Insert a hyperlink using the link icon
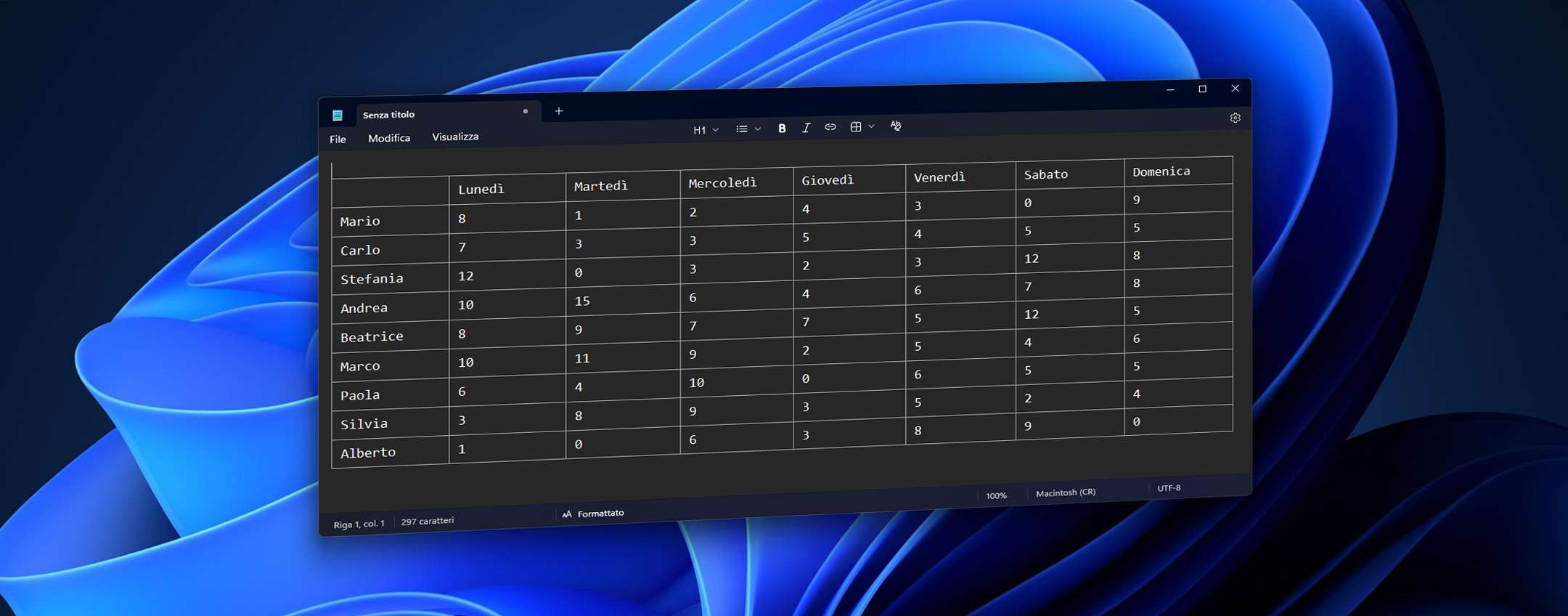 point(830,127)
